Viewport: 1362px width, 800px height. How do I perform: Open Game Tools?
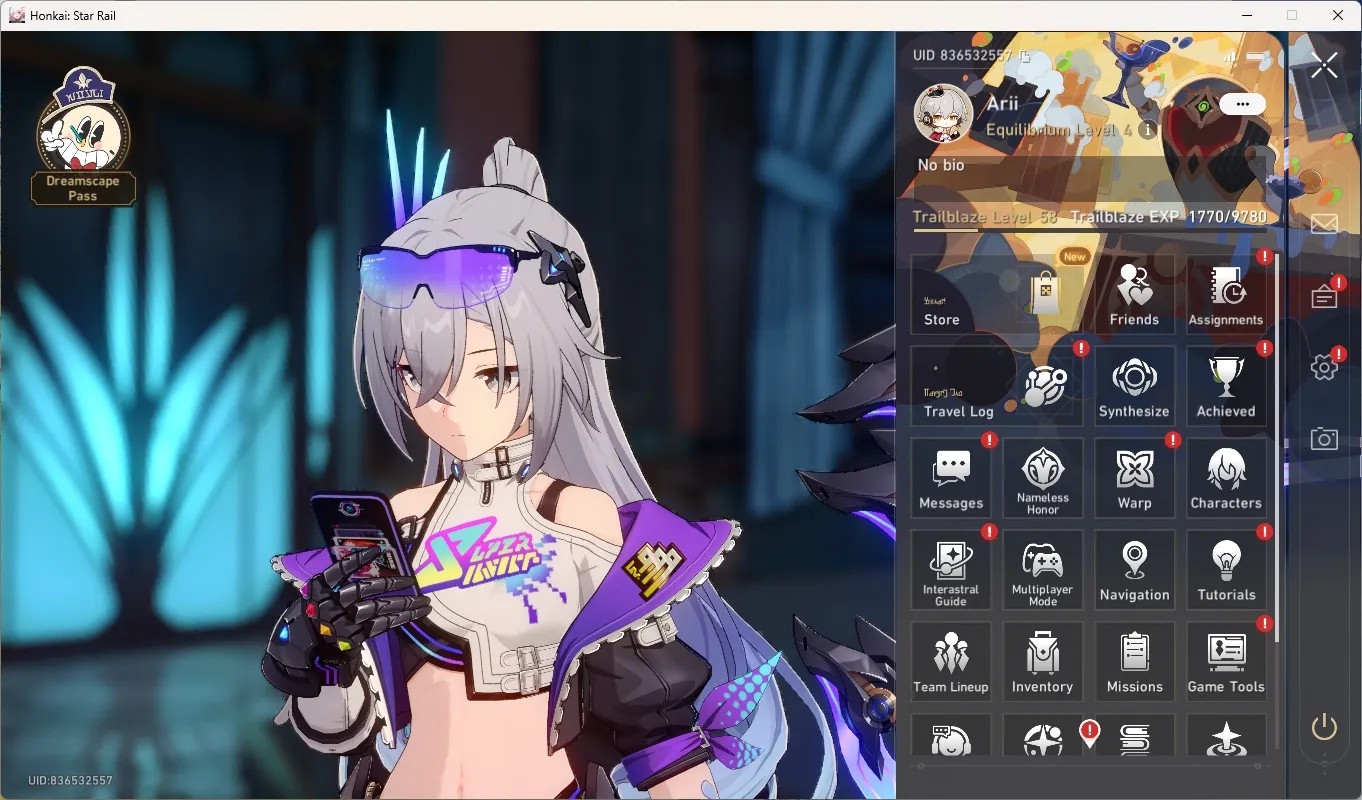pyautogui.click(x=1226, y=662)
